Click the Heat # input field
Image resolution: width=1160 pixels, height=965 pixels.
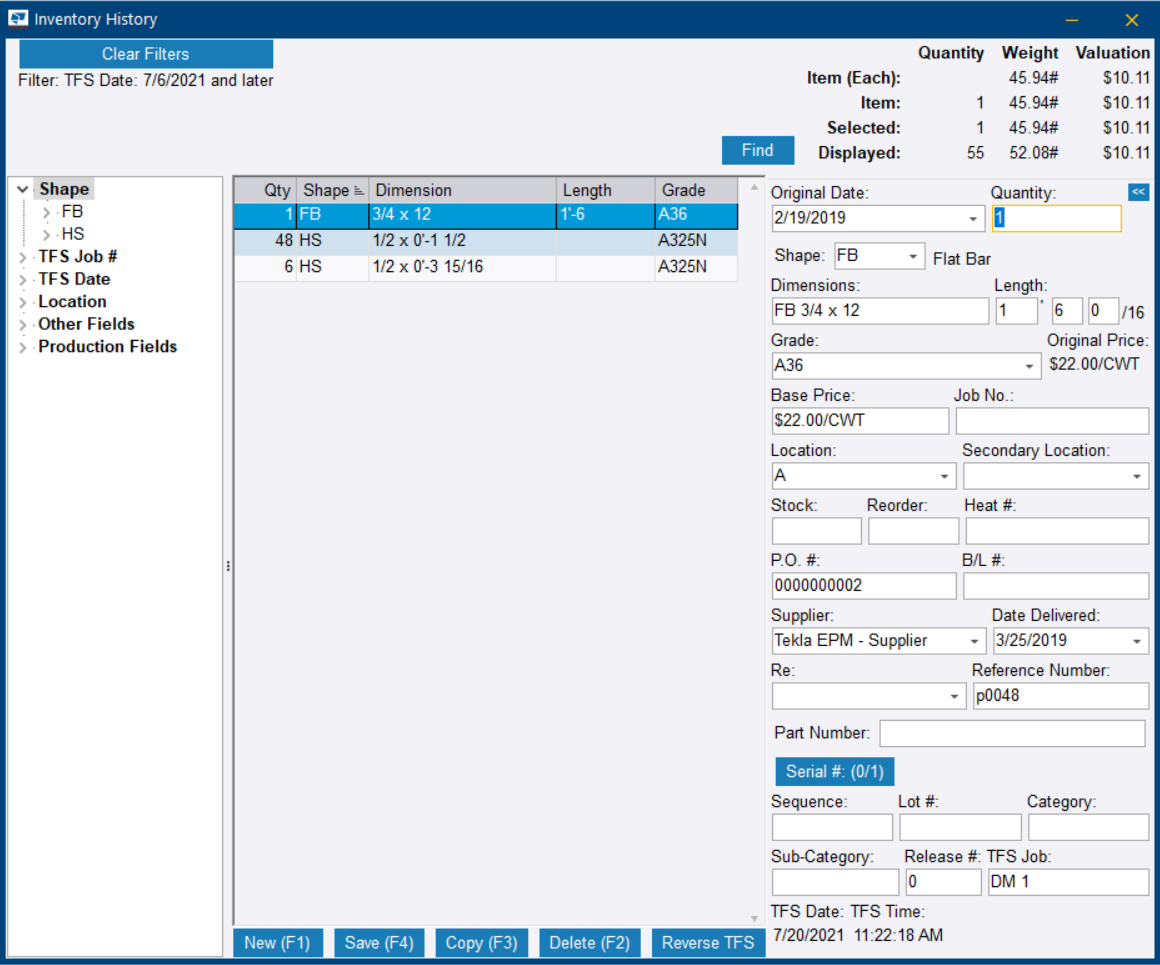coord(1056,531)
